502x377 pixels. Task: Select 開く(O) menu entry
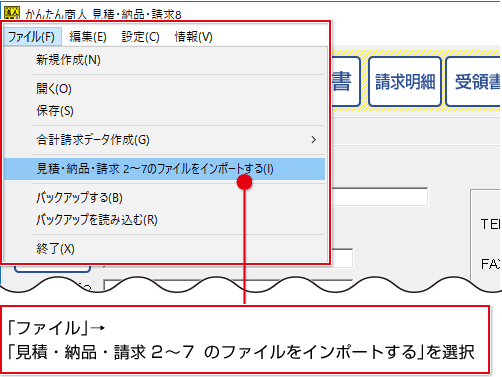pyautogui.click(x=165, y=89)
